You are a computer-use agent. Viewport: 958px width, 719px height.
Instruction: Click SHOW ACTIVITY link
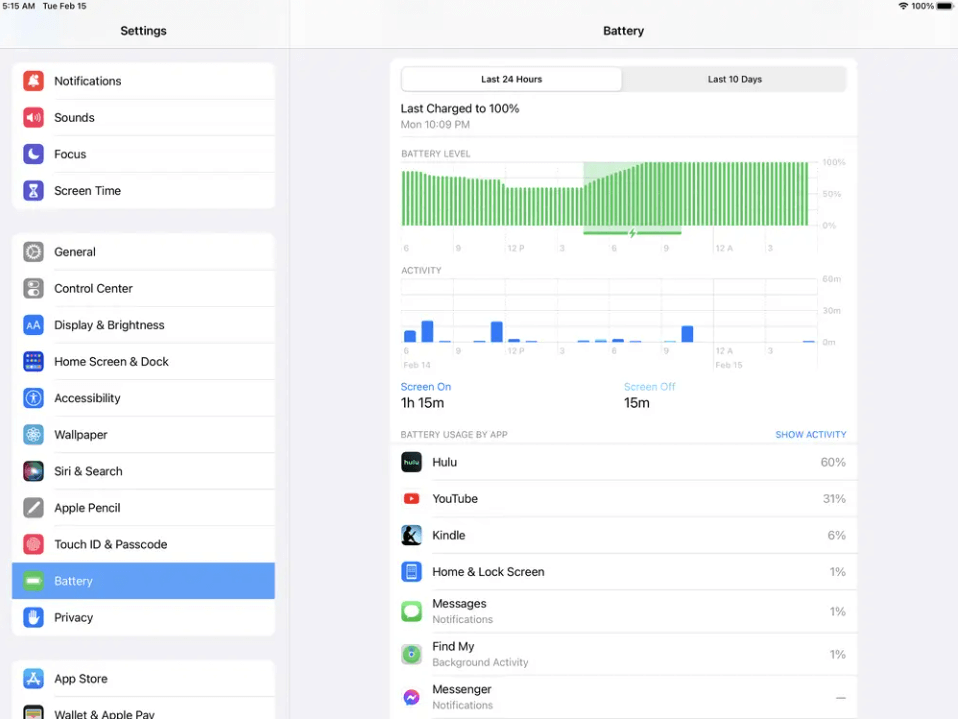click(x=811, y=434)
